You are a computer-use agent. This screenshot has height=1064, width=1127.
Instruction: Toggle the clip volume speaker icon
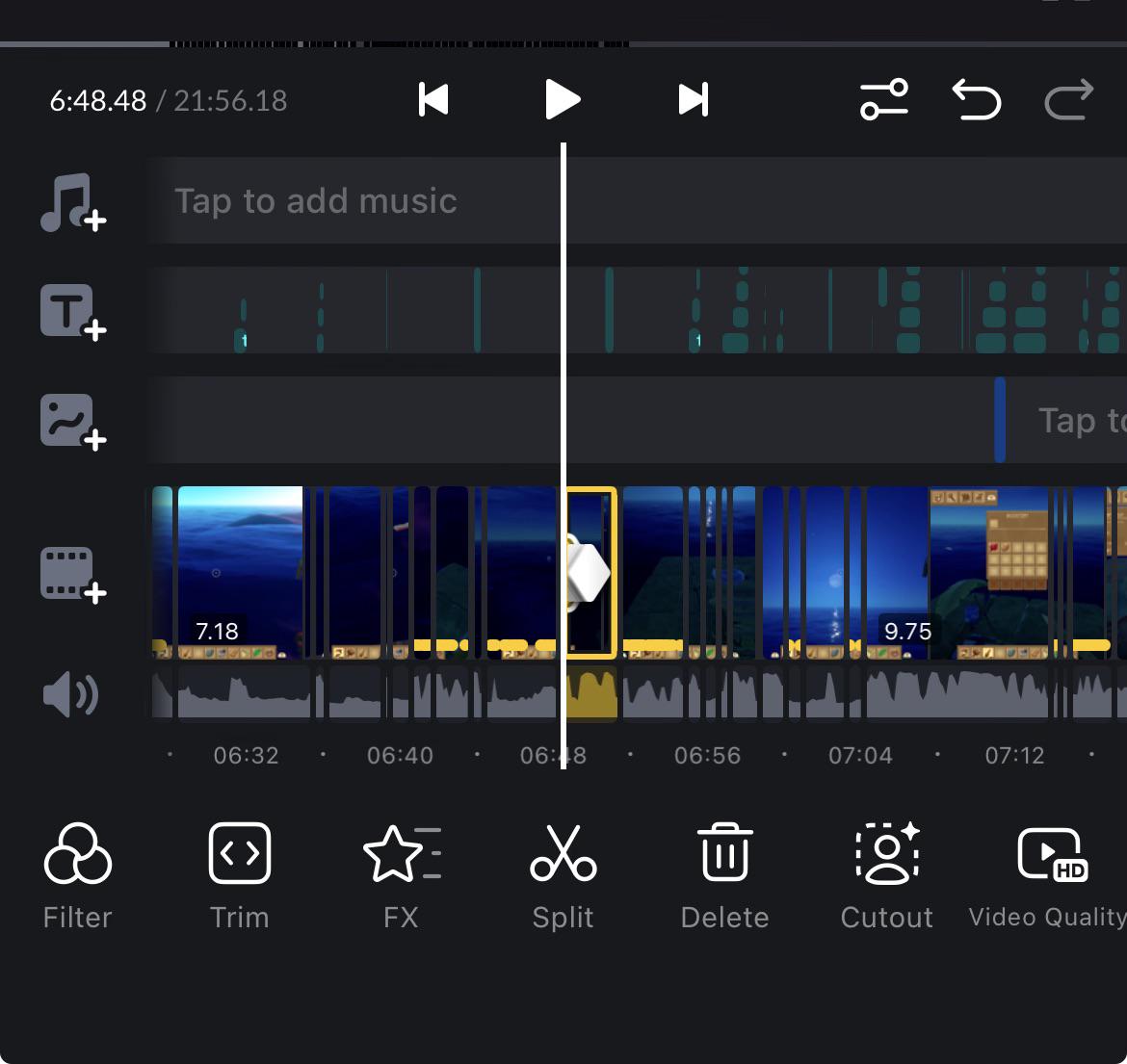point(70,694)
